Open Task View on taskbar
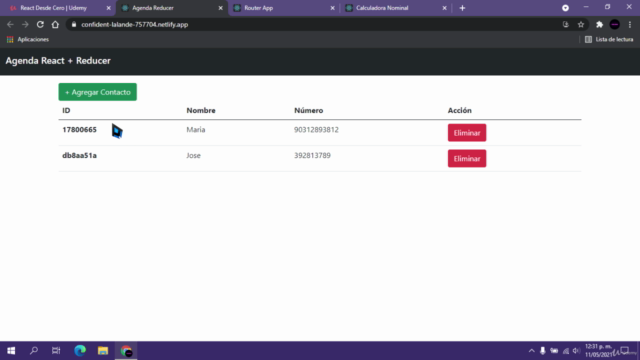This screenshot has width=640, height=360. 56,351
